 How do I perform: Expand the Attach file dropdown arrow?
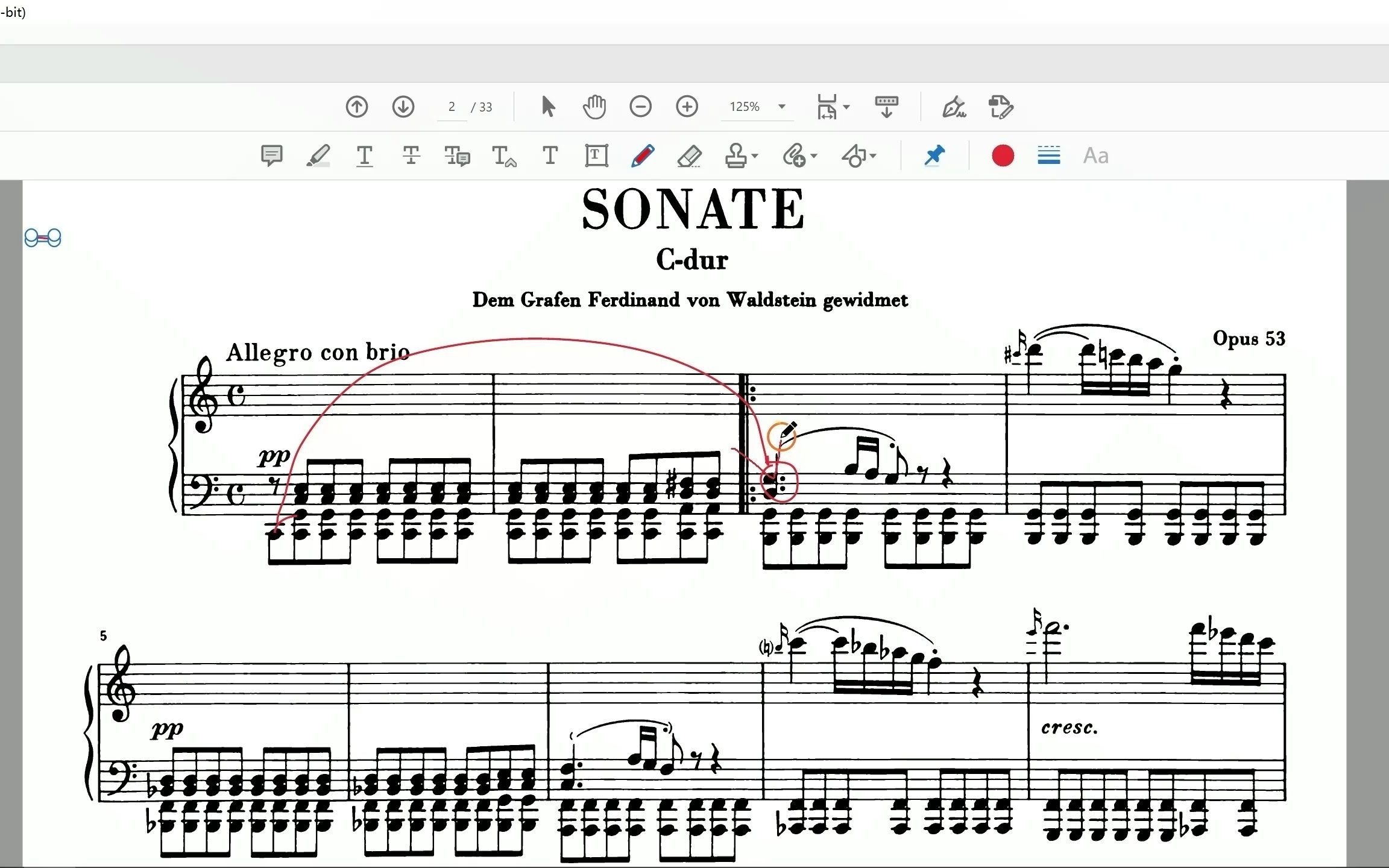point(814,156)
